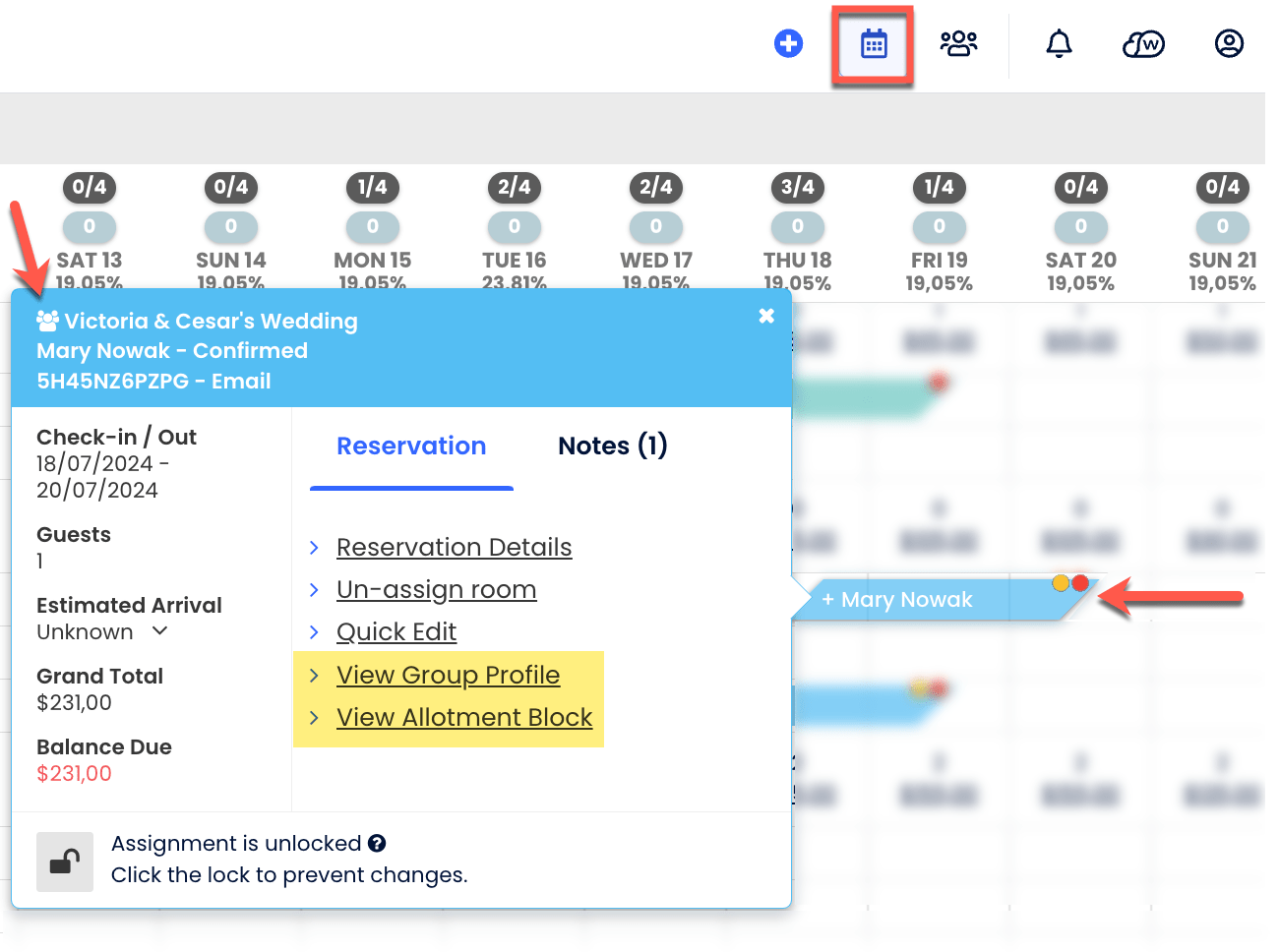This screenshot has width=1279, height=952.
Task: Open the calendar view icon
Action: 872,43
